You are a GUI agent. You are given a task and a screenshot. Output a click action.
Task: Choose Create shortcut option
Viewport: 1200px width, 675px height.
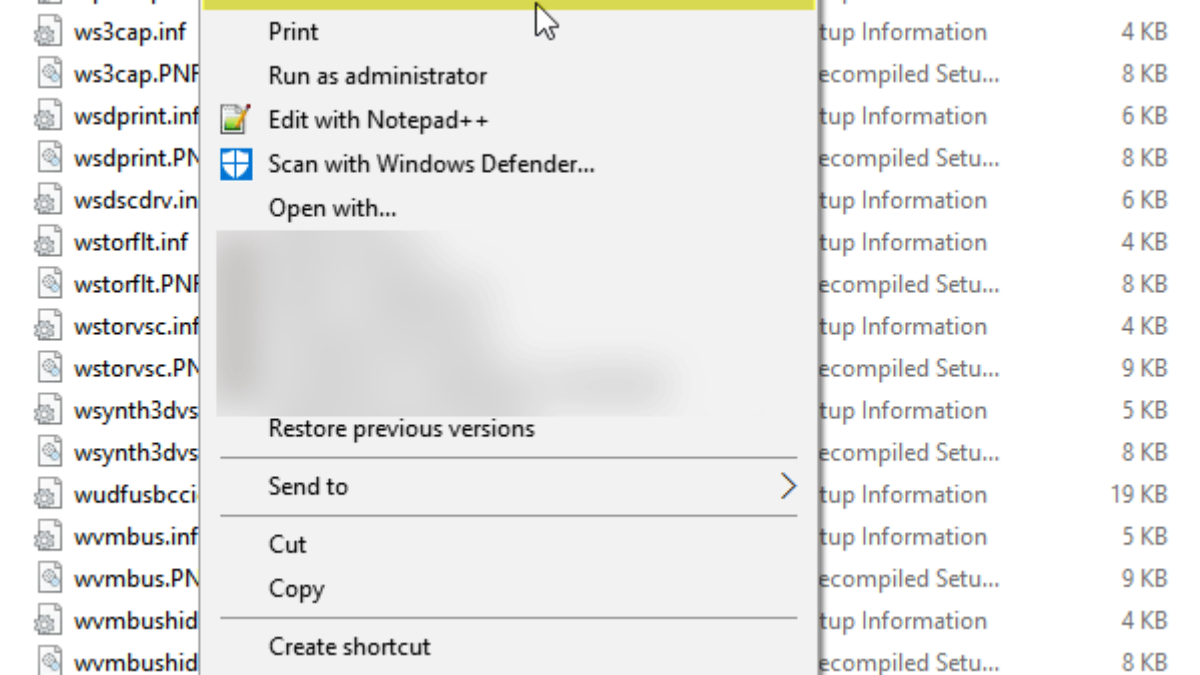tap(349, 646)
